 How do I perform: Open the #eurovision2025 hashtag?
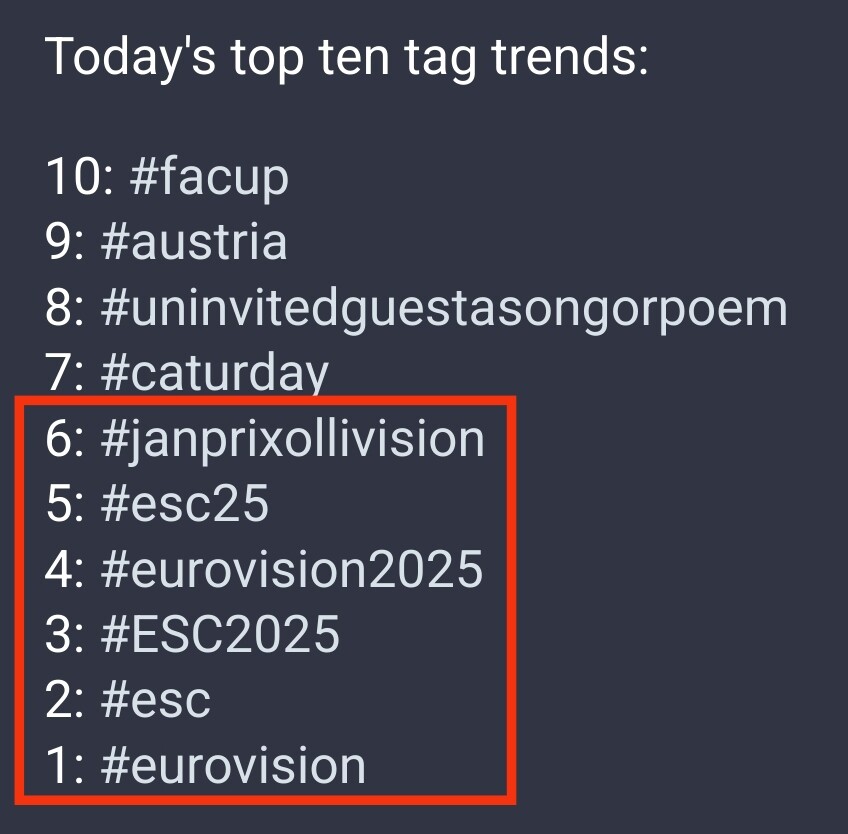(x=292, y=570)
